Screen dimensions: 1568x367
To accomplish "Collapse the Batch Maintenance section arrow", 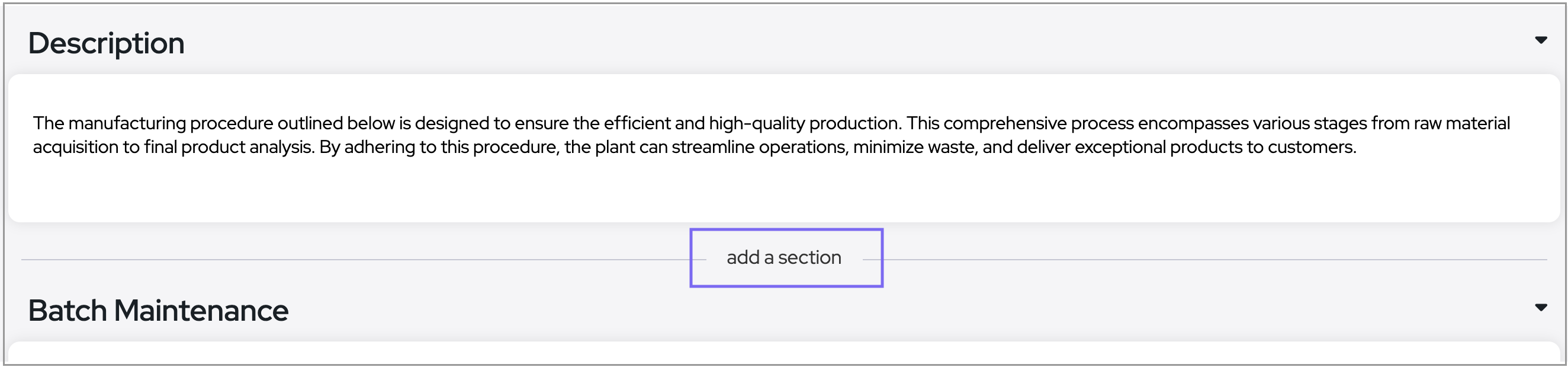I will [1541, 307].
